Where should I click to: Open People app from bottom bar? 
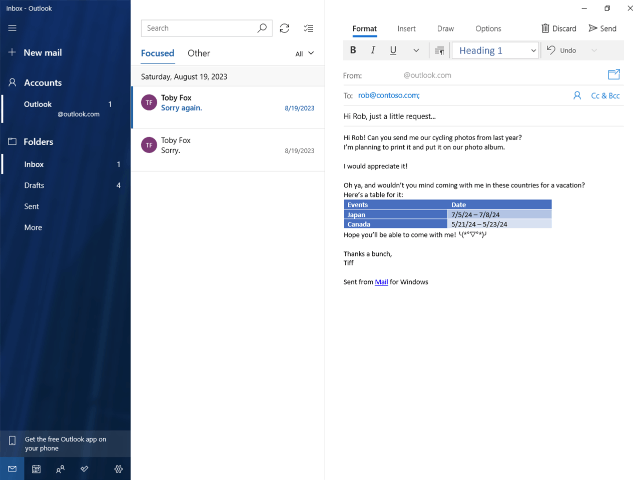pos(60,469)
